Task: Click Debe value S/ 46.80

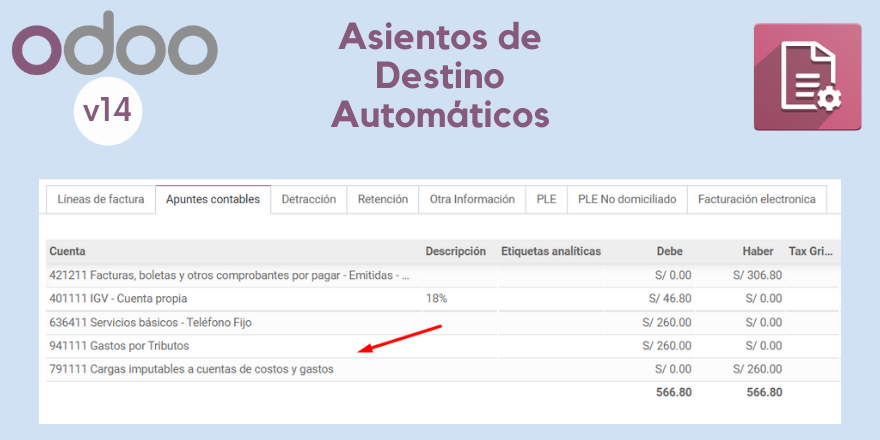Action: (x=670, y=299)
